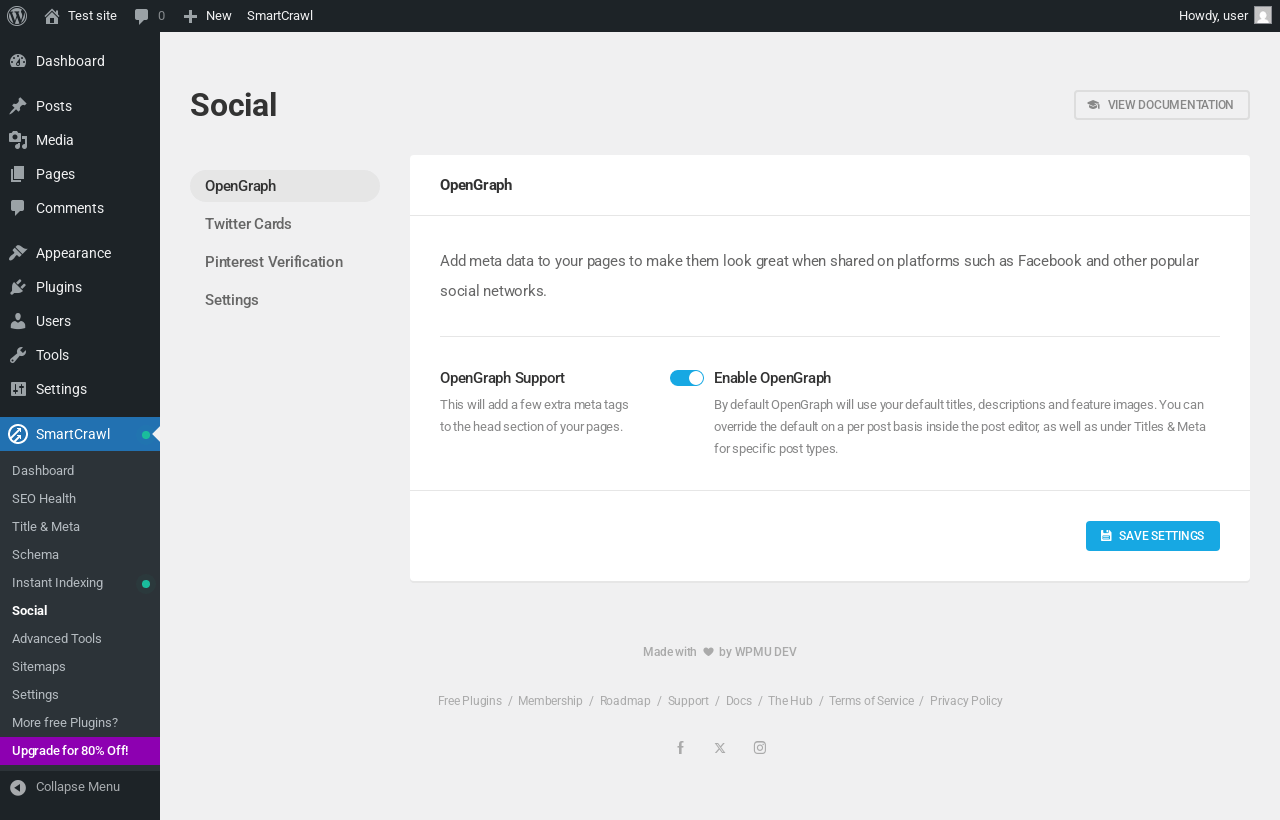Viewport: 1280px width, 820px height.
Task: Open Terms of Service footer link
Action: (x=871, y=701)
